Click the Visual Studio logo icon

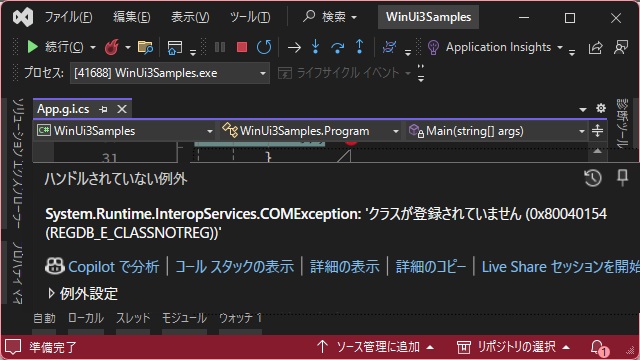click(x=23, y=17)
